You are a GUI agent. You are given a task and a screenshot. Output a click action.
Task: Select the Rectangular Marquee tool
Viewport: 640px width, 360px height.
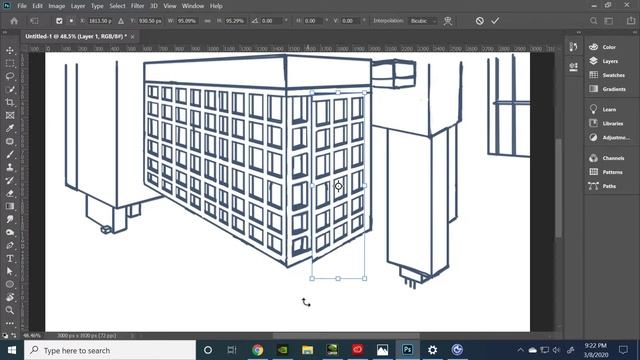point(10,63)
